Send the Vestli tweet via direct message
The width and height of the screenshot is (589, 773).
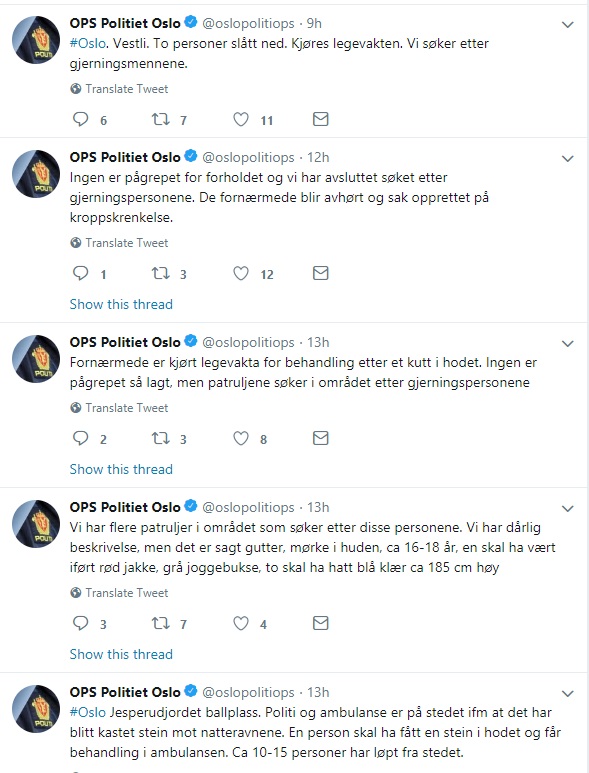(320, 119)
